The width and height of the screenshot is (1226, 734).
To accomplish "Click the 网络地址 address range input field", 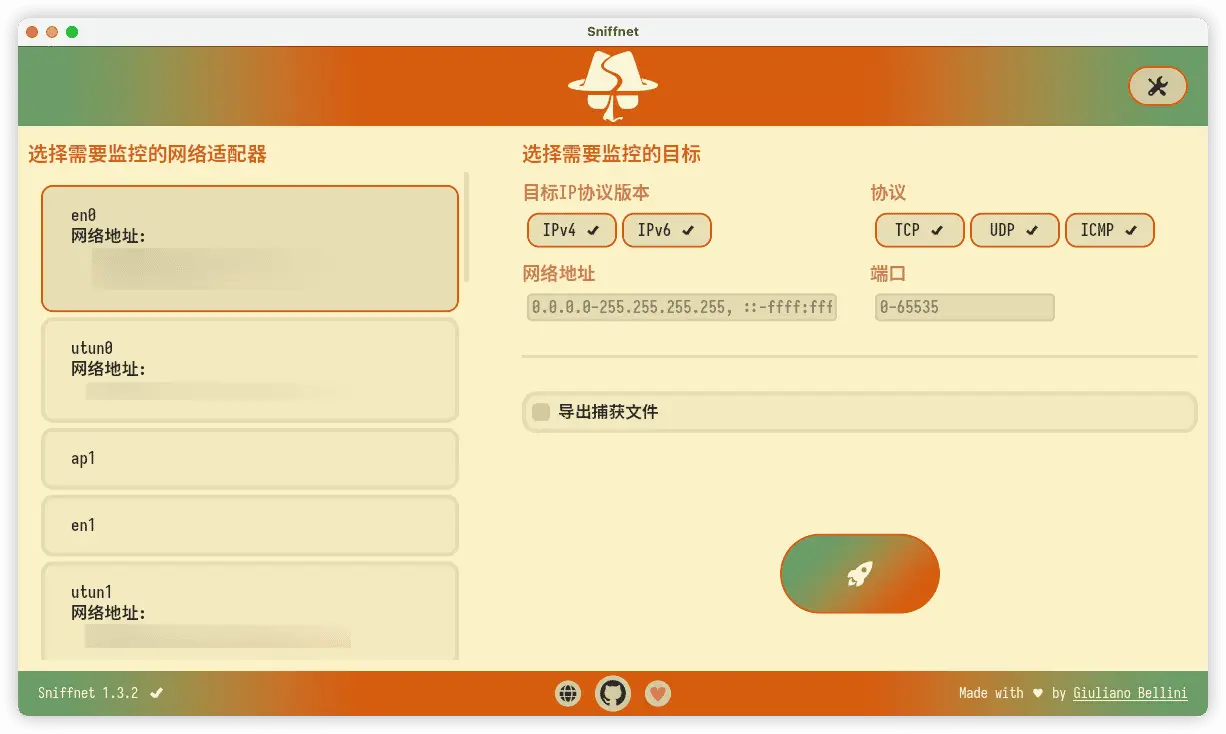I will click(x=681, y=307).
